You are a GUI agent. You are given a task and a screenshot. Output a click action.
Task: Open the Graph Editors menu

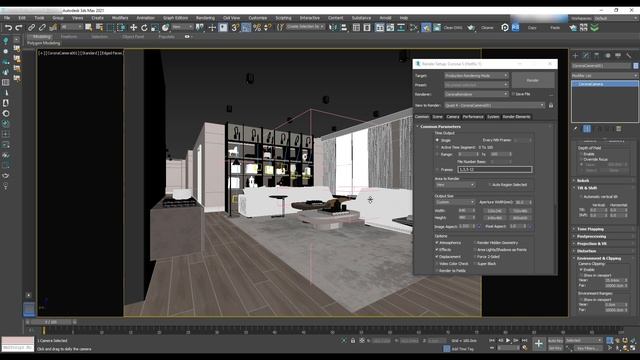tap(176, 18)
